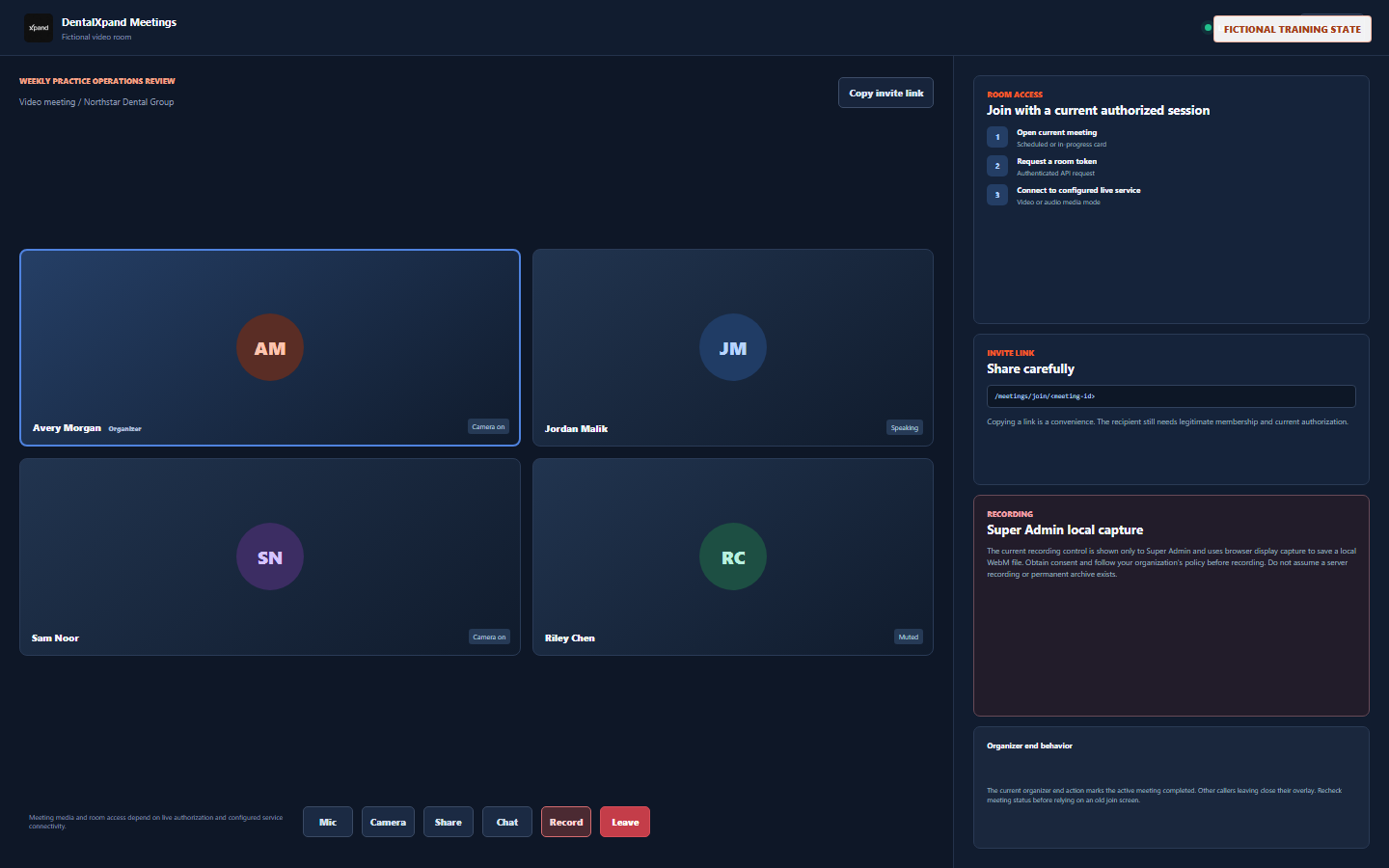Select Avery Morgan's video tile
This screenshot has height=868, width=1389.
[270, 347]
